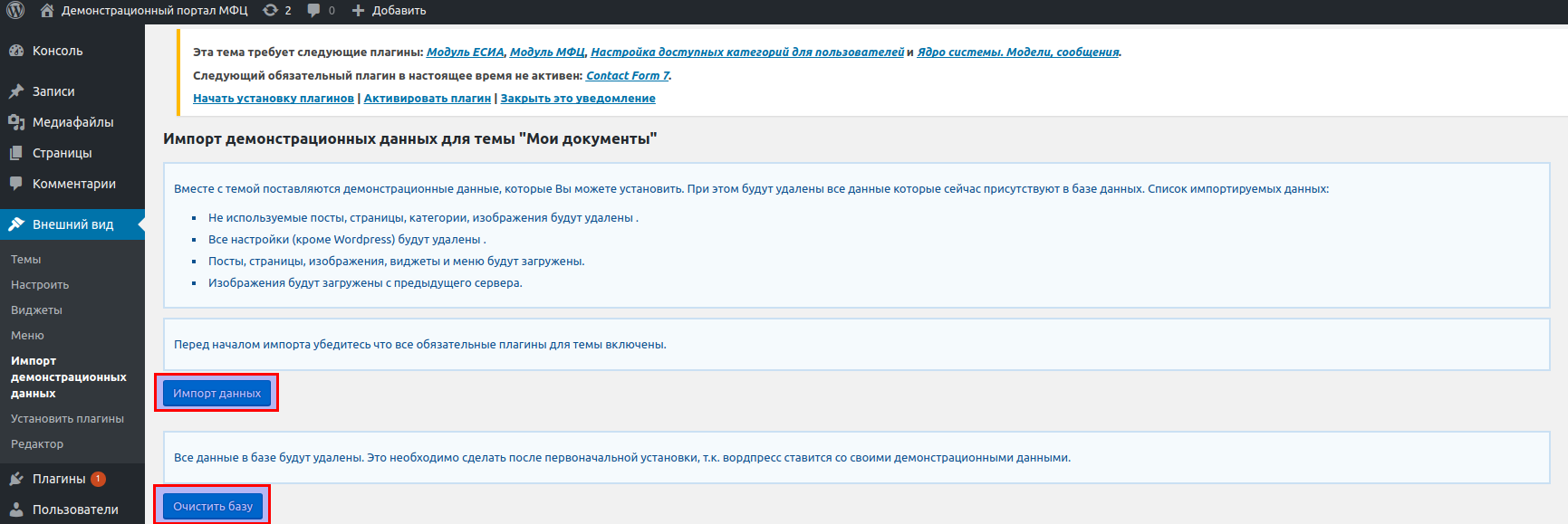1568x524 pixels.
Task: Click Закрыть это уведомление link
Action: (578, 99)
